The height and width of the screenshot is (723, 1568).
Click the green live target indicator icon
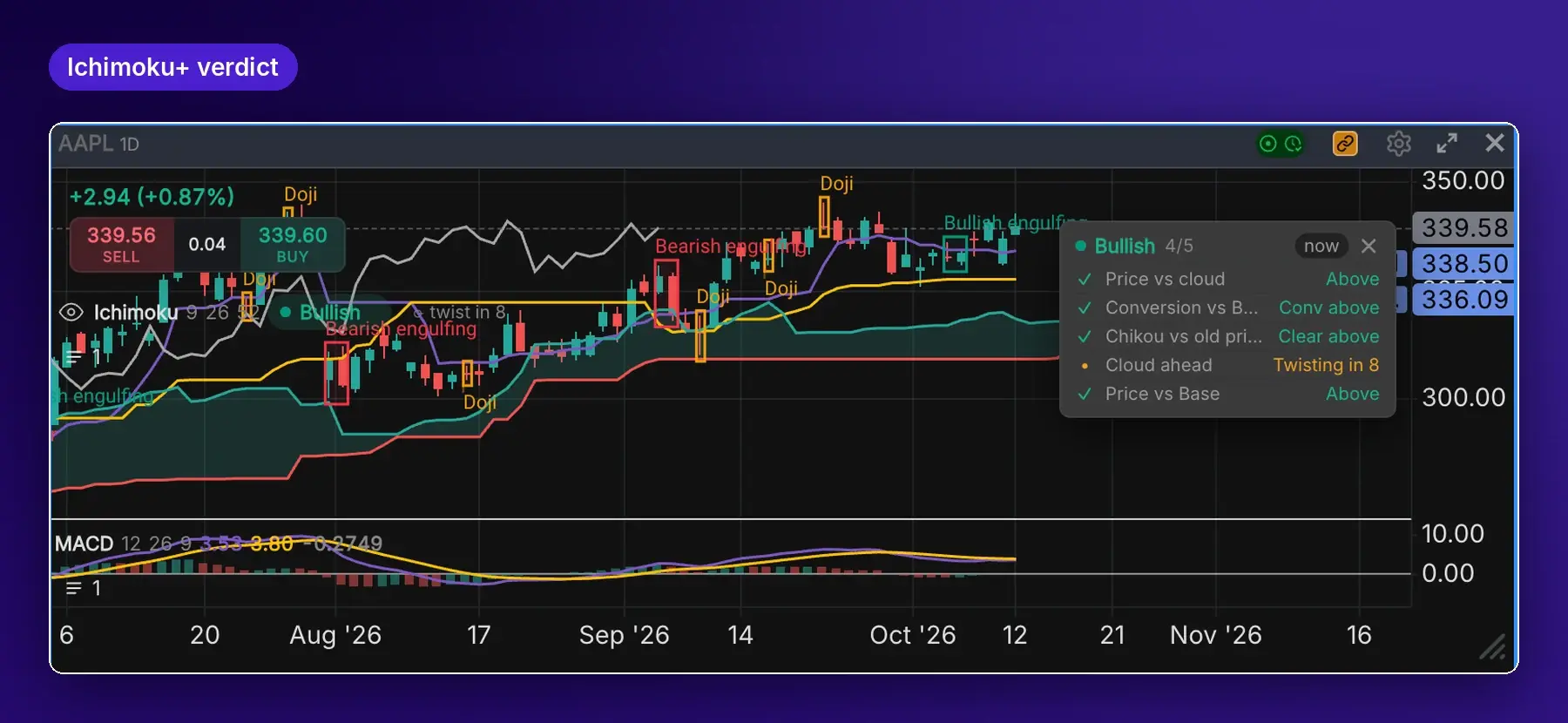[x=1268, y=143]
